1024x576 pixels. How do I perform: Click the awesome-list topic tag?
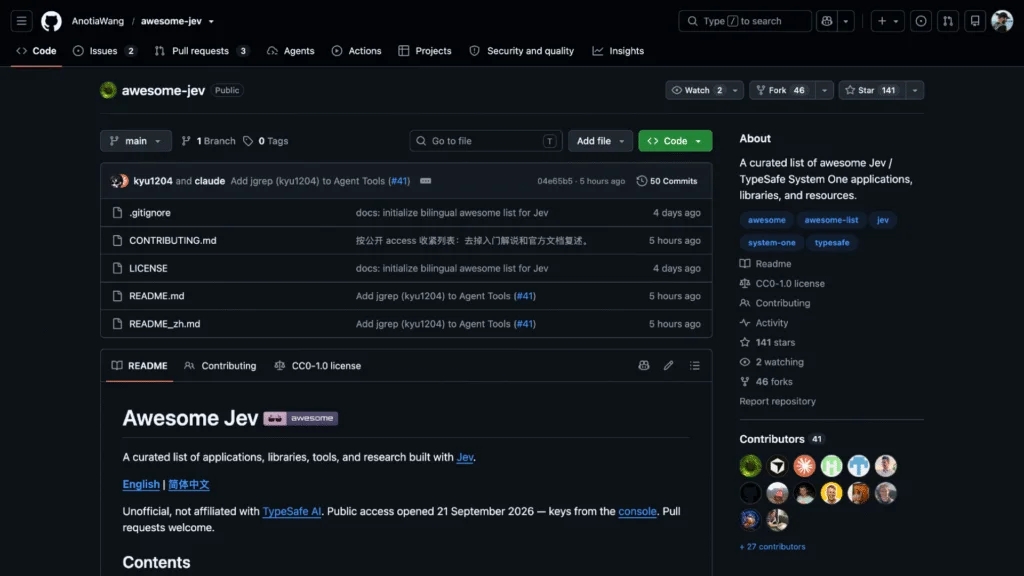(x=831, y=220)
